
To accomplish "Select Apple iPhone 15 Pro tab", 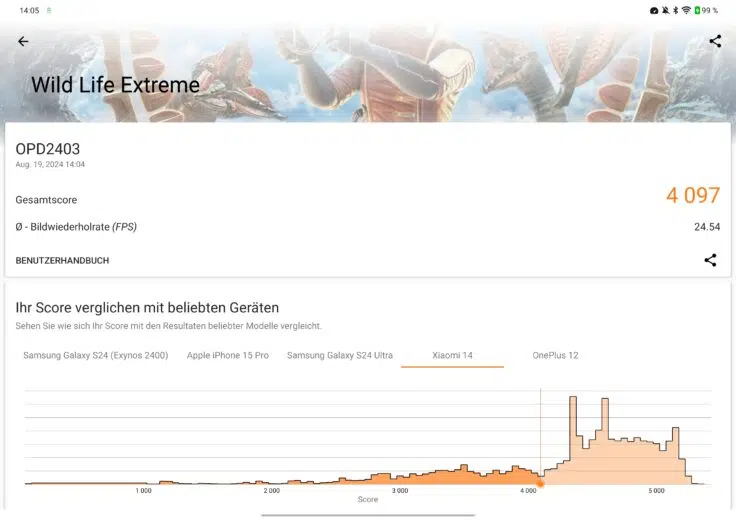I will pos(228,355).
